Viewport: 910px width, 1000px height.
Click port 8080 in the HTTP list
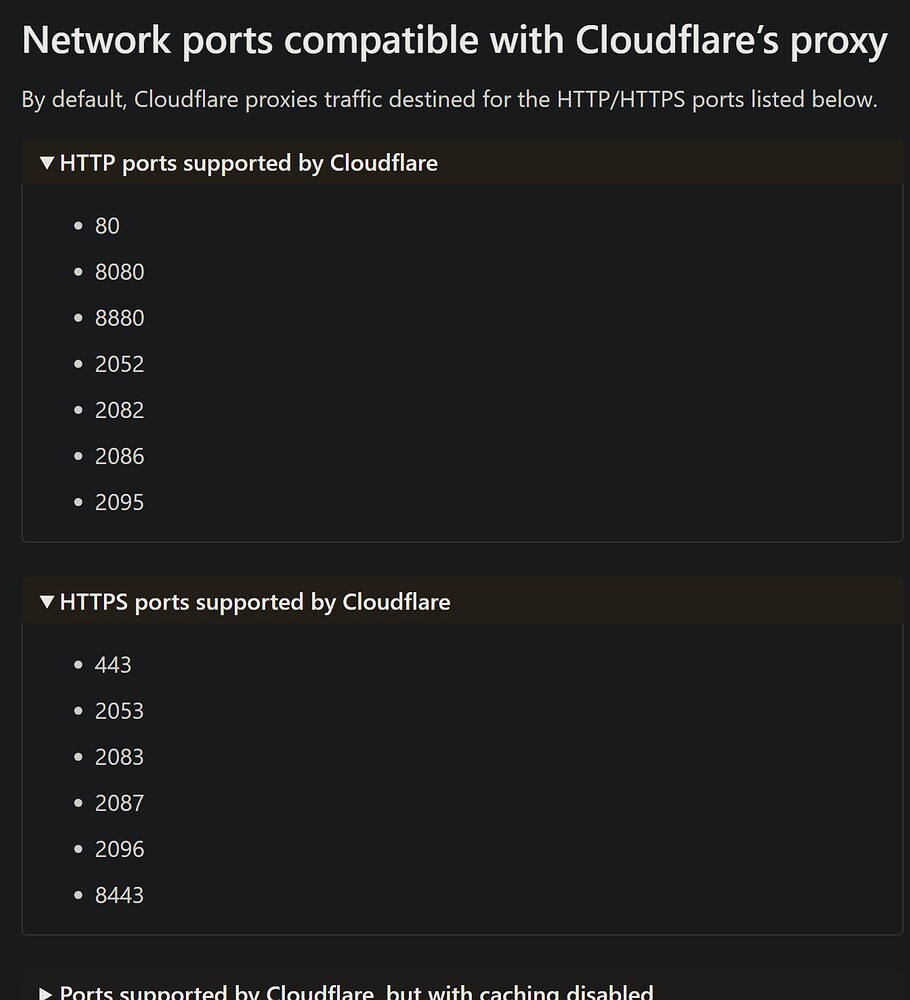click(x=119, y=272)
